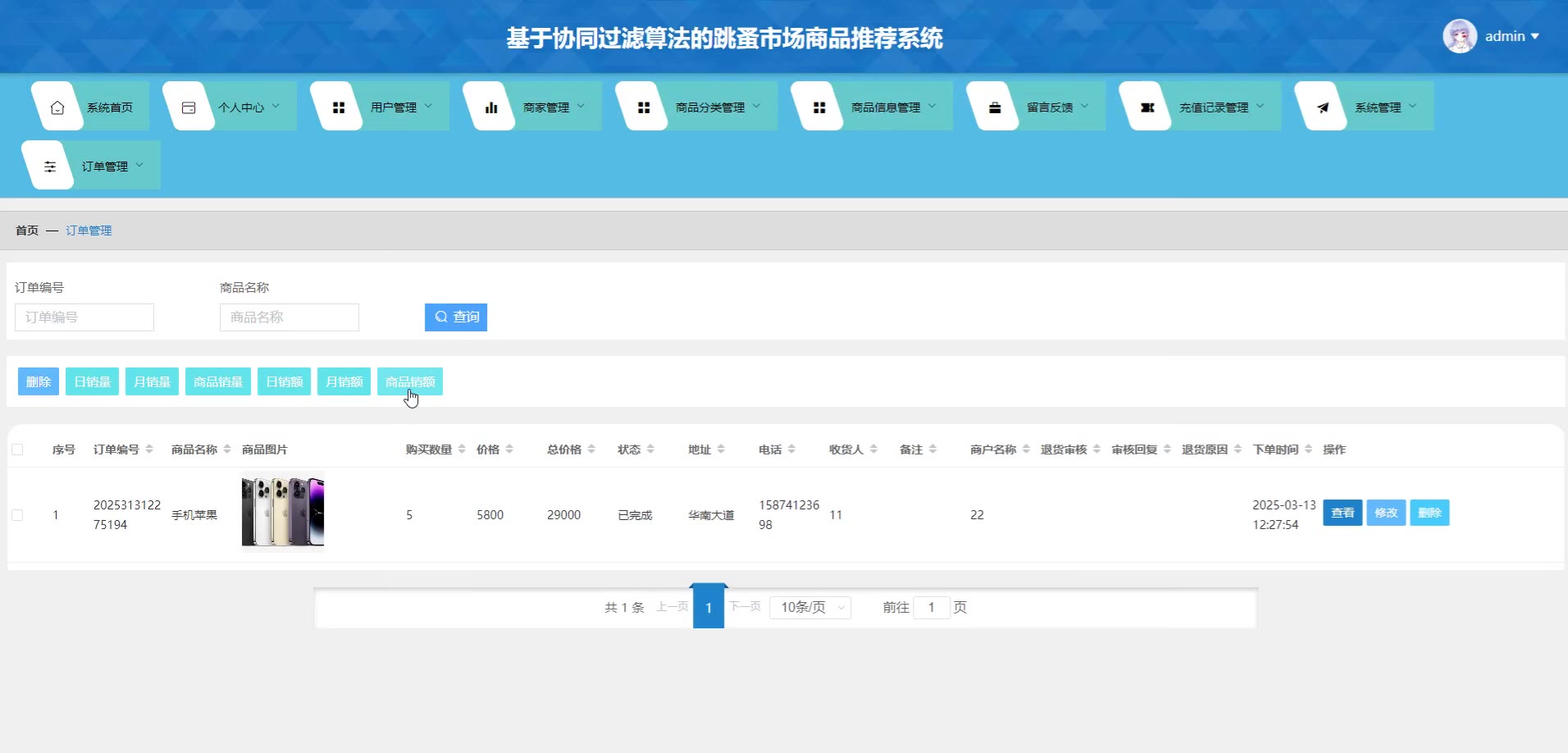1568x753 pixels.
Task: Toggle the select-all checkbox in table header
Action: (x=17, y=450)
